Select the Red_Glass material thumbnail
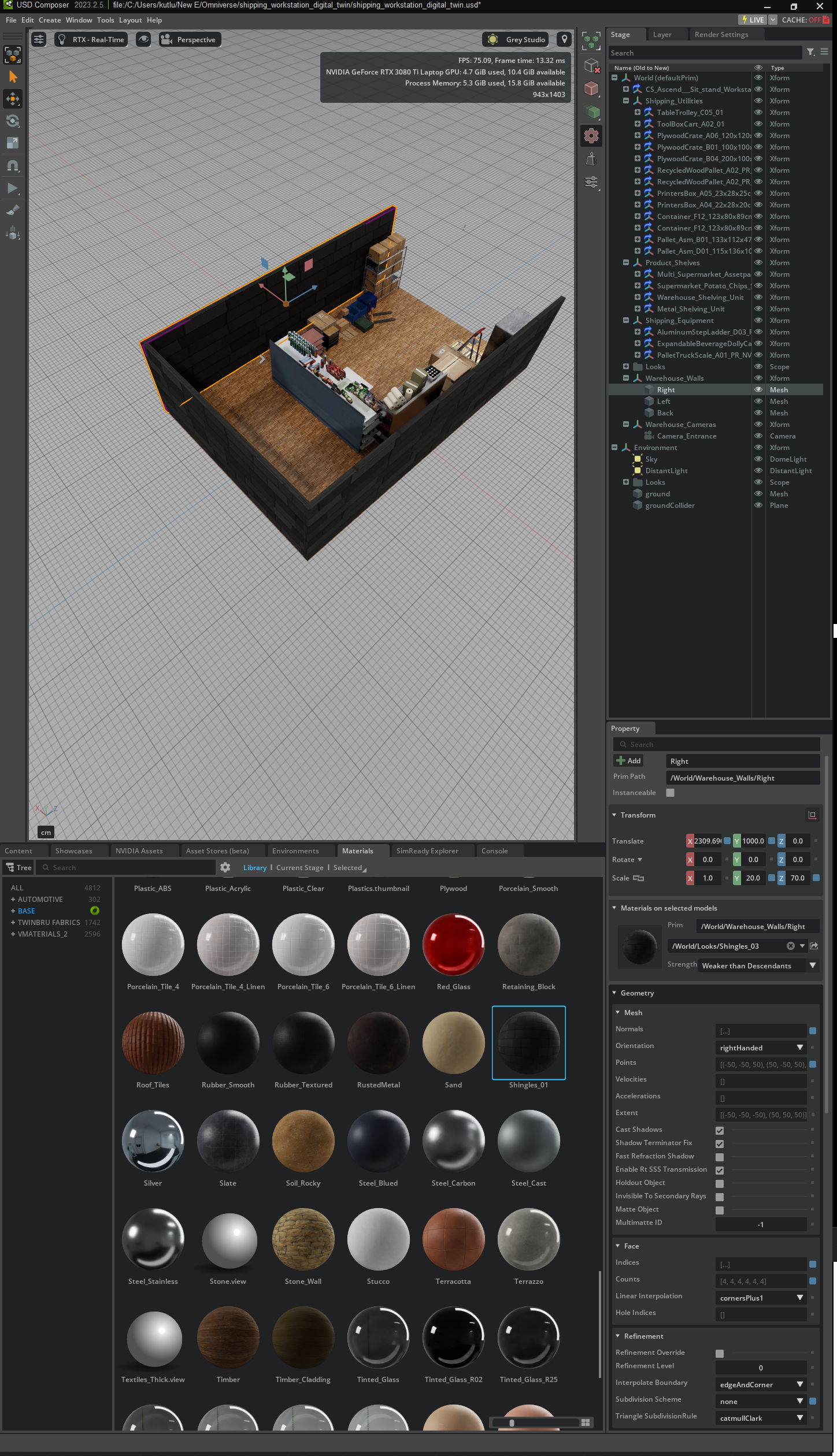 (454, 945)
